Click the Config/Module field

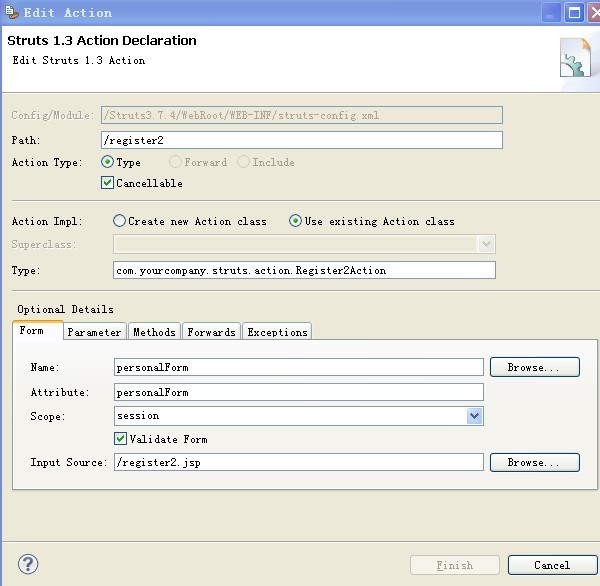[x=302, y=115]
